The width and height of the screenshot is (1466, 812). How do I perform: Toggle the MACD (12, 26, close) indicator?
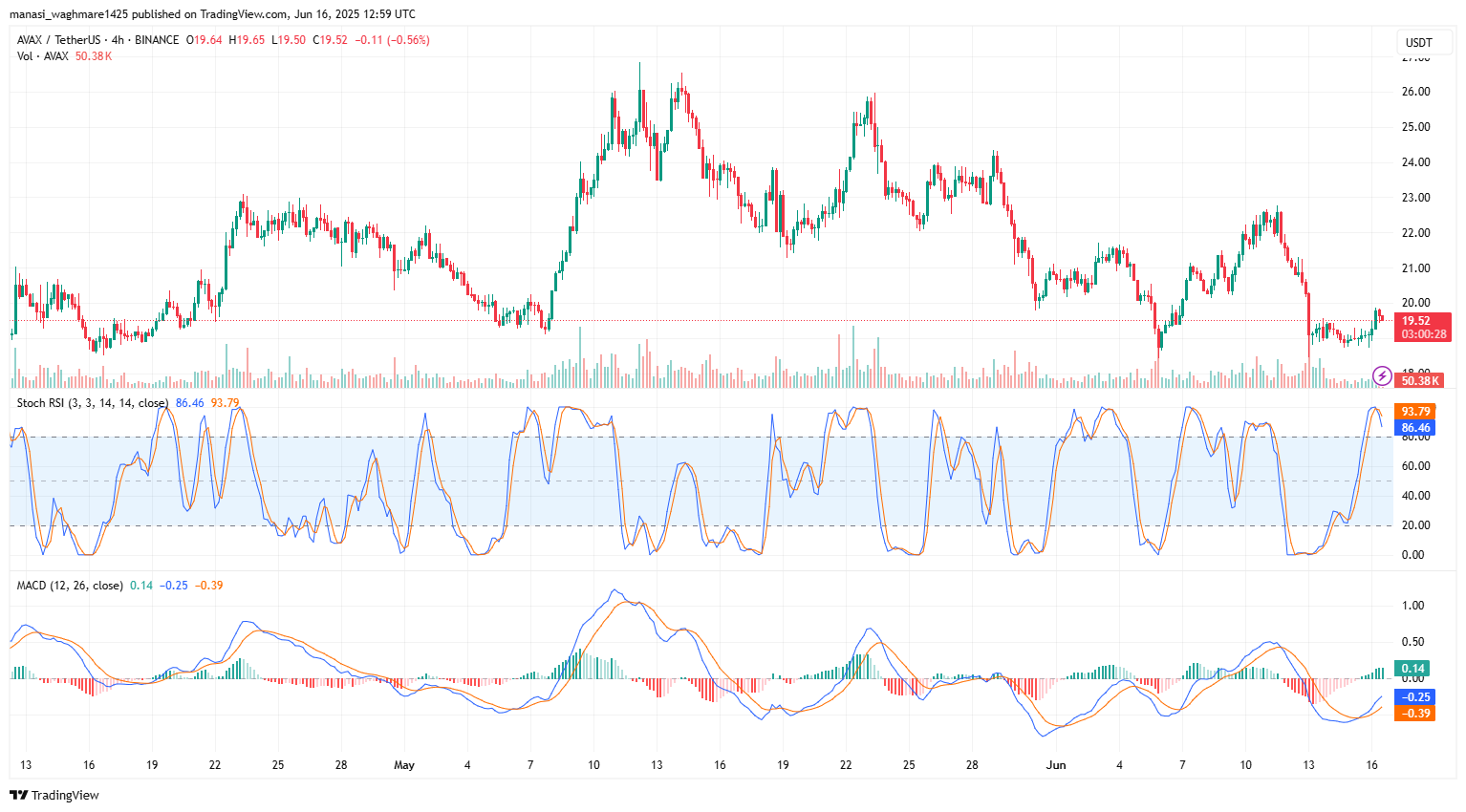pyautogui.click(x=69, y=584)
